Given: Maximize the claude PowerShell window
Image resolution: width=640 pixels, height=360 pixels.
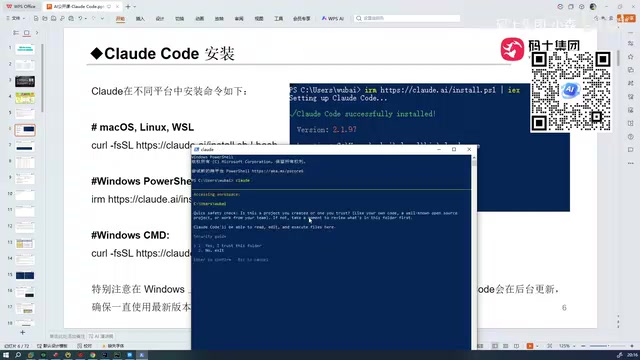Looking at the screenshot, I should point(454,149).
